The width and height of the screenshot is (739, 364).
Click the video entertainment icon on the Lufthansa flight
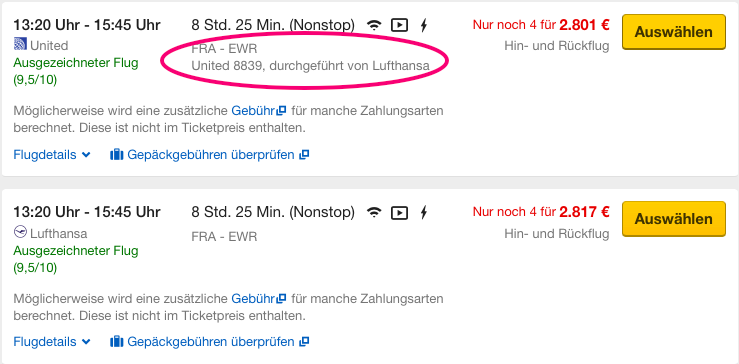point(399,213)
